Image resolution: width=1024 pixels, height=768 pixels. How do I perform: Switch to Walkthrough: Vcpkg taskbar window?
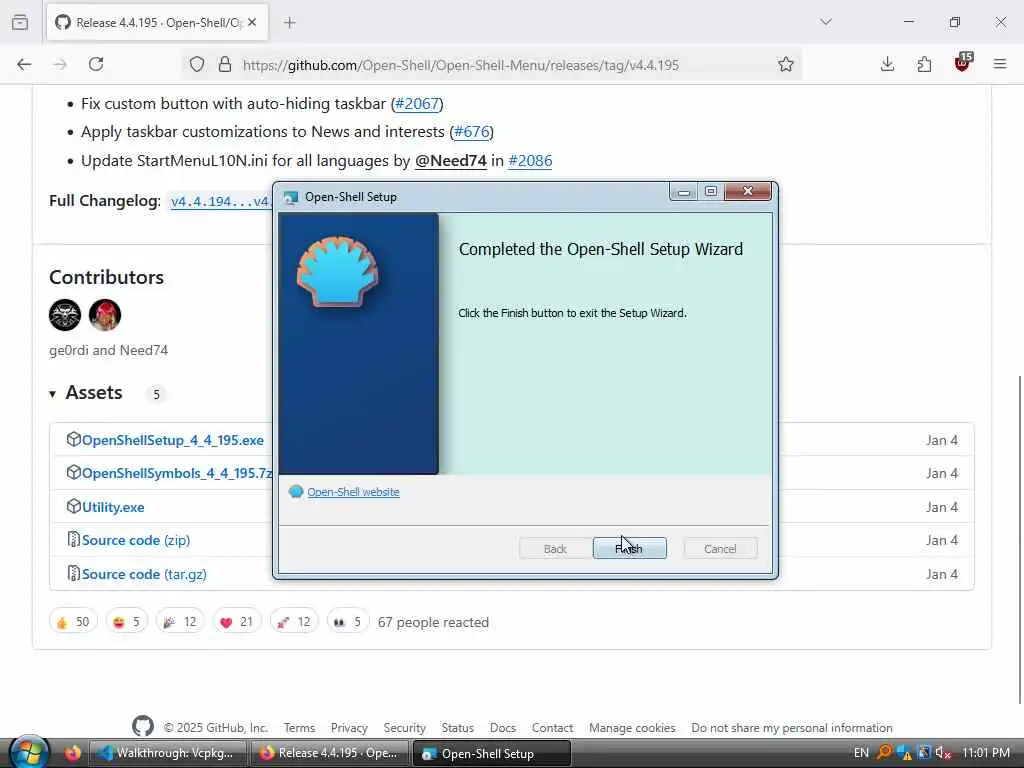click(168, 753)
